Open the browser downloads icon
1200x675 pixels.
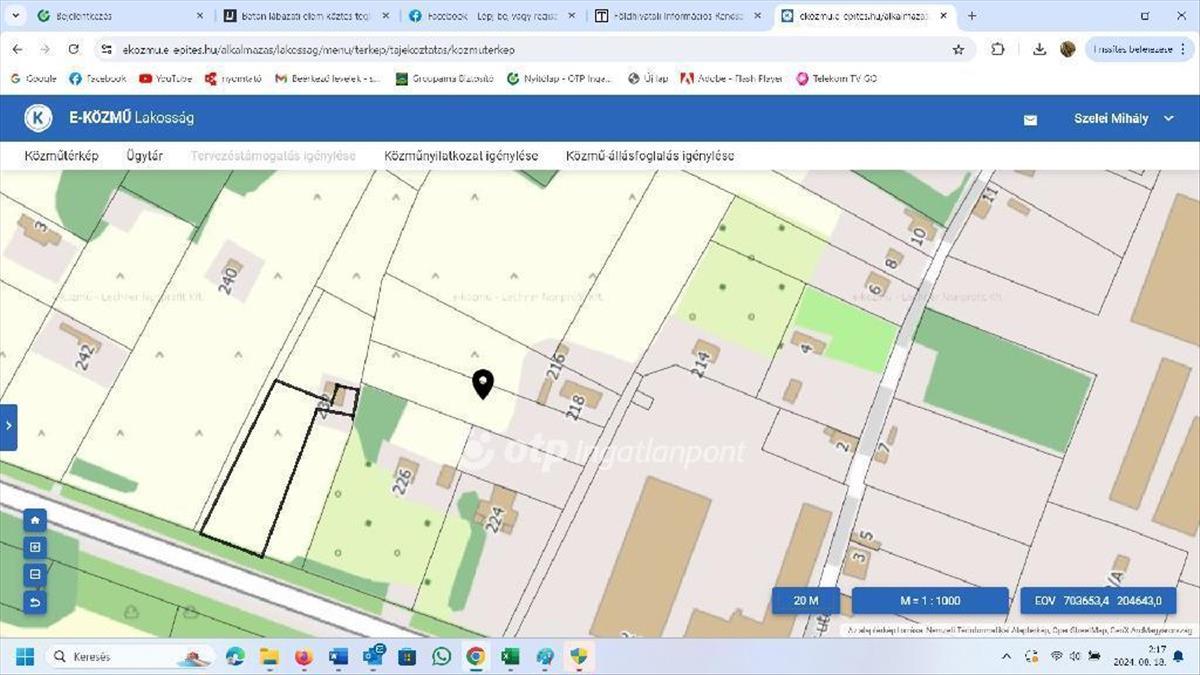pos(1040,49)
